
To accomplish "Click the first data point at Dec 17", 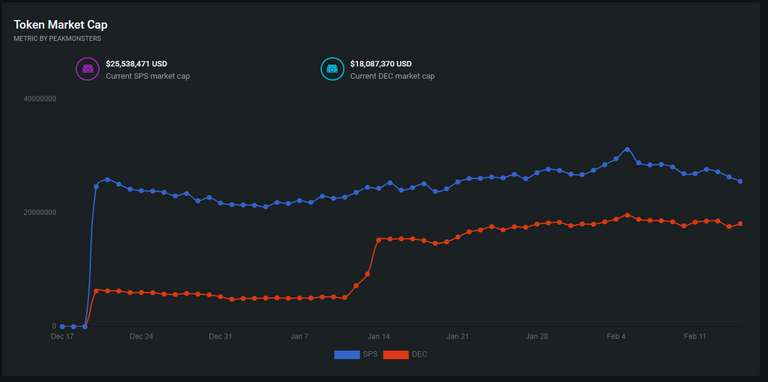I will pos(62,326).
